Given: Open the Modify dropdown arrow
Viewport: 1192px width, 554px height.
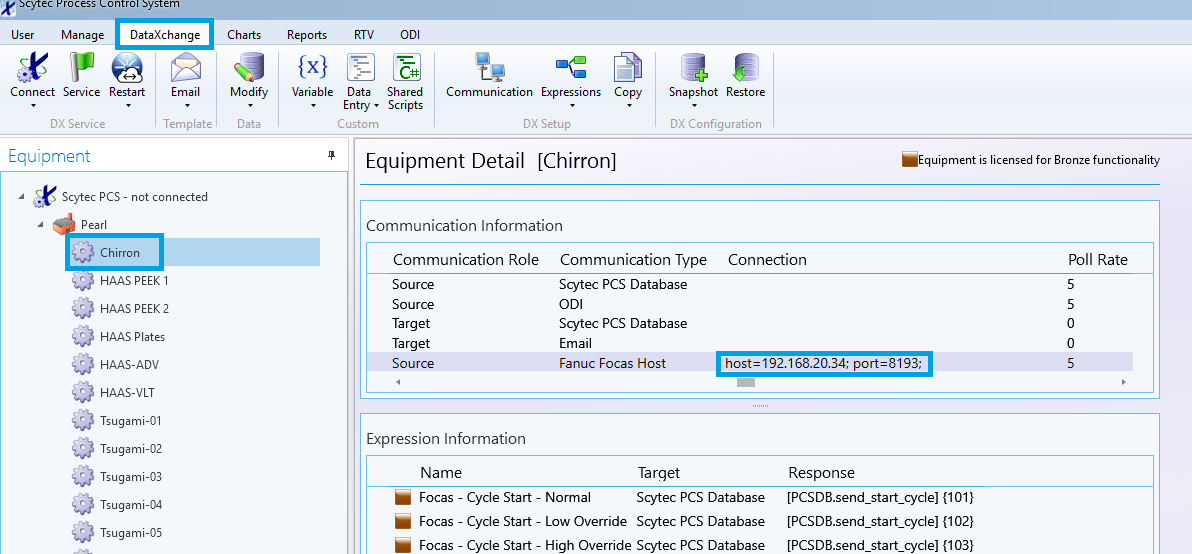Looking at the screenshot, I should coord(249,106).
